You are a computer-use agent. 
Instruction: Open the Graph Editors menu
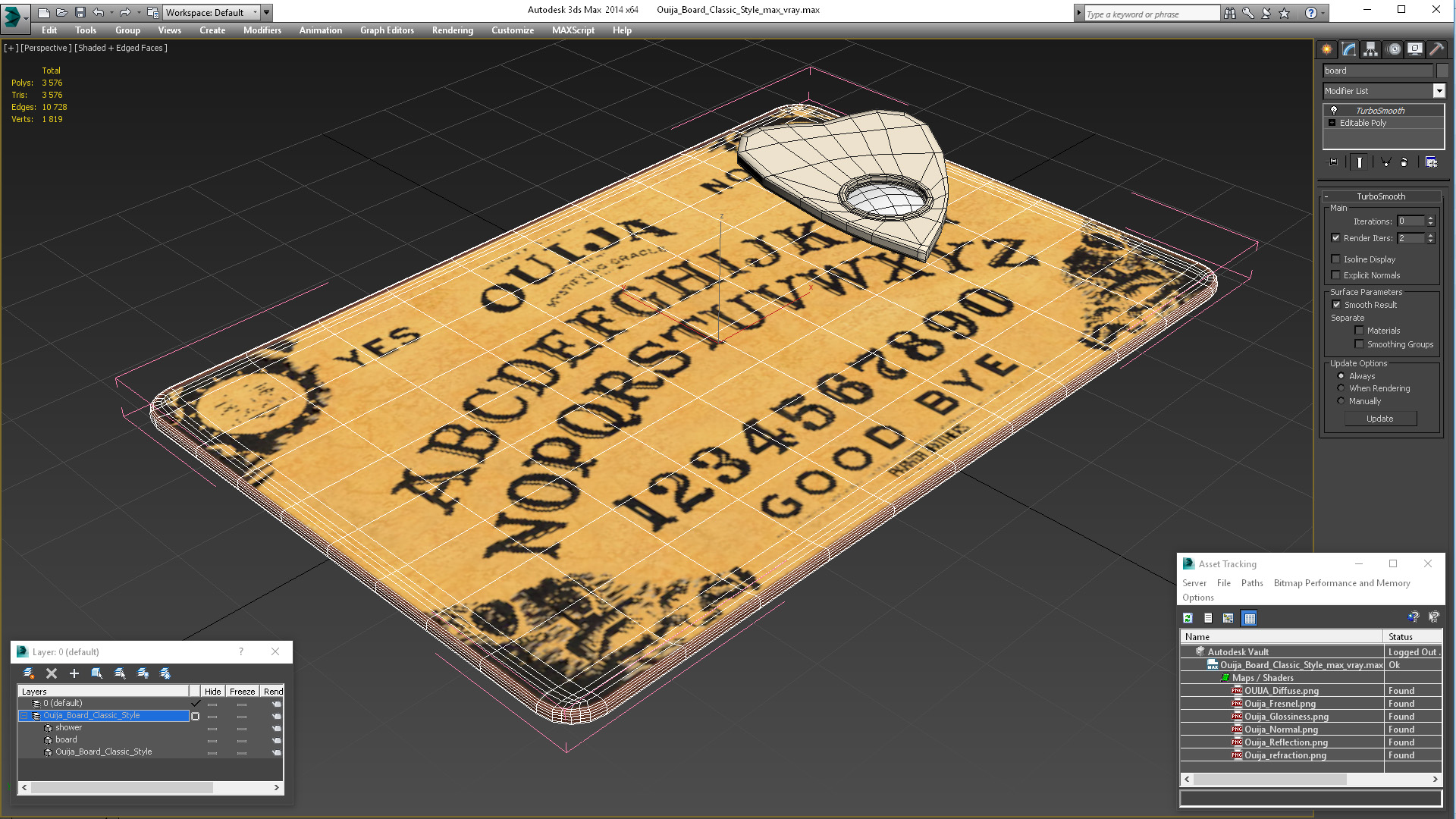(387, 30)
